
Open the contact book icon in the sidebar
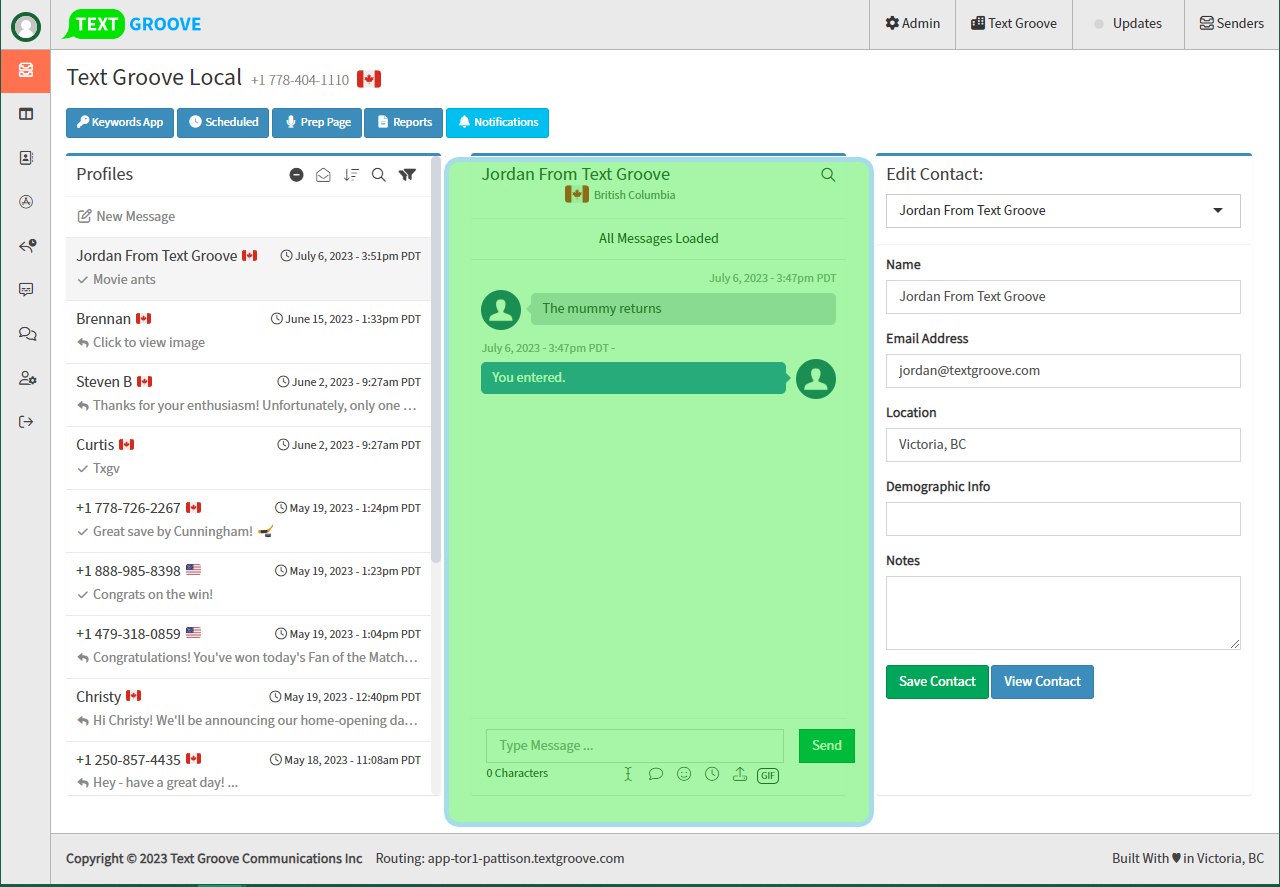coord(26,158)
